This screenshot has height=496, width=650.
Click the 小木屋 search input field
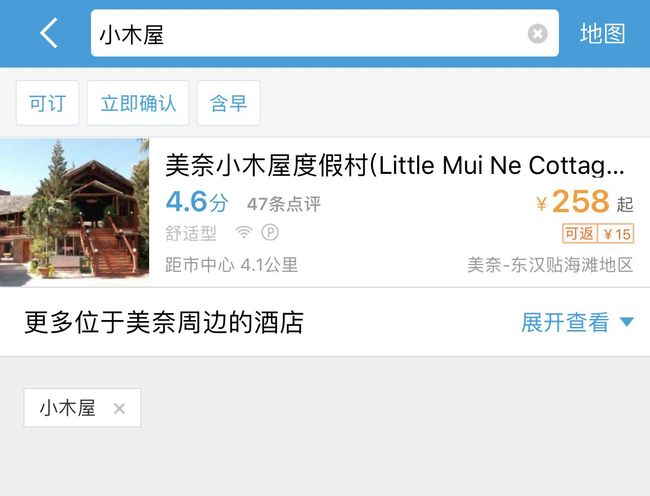325,33
